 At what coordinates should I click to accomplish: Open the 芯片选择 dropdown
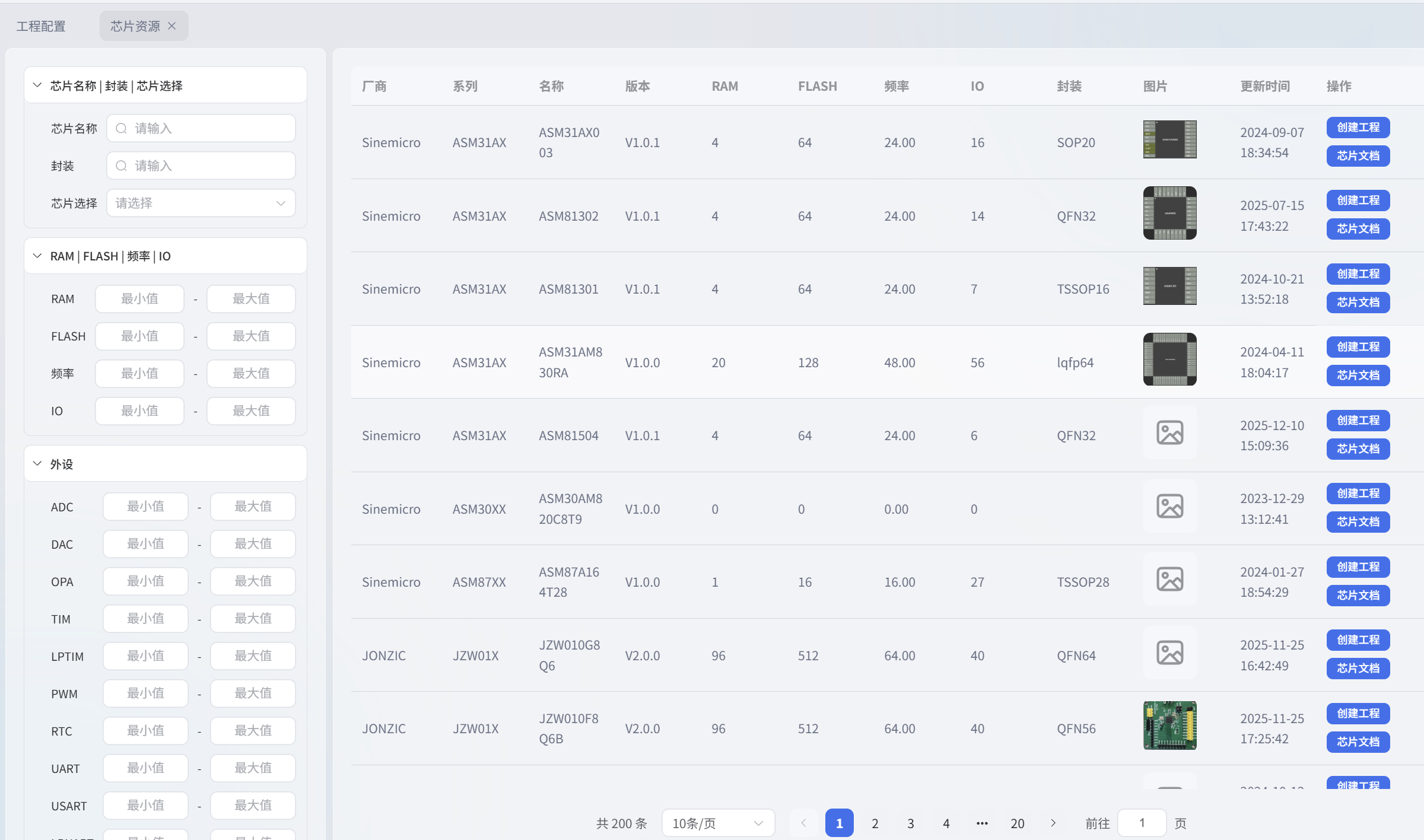pyautogui.click(x=201, y=203)
